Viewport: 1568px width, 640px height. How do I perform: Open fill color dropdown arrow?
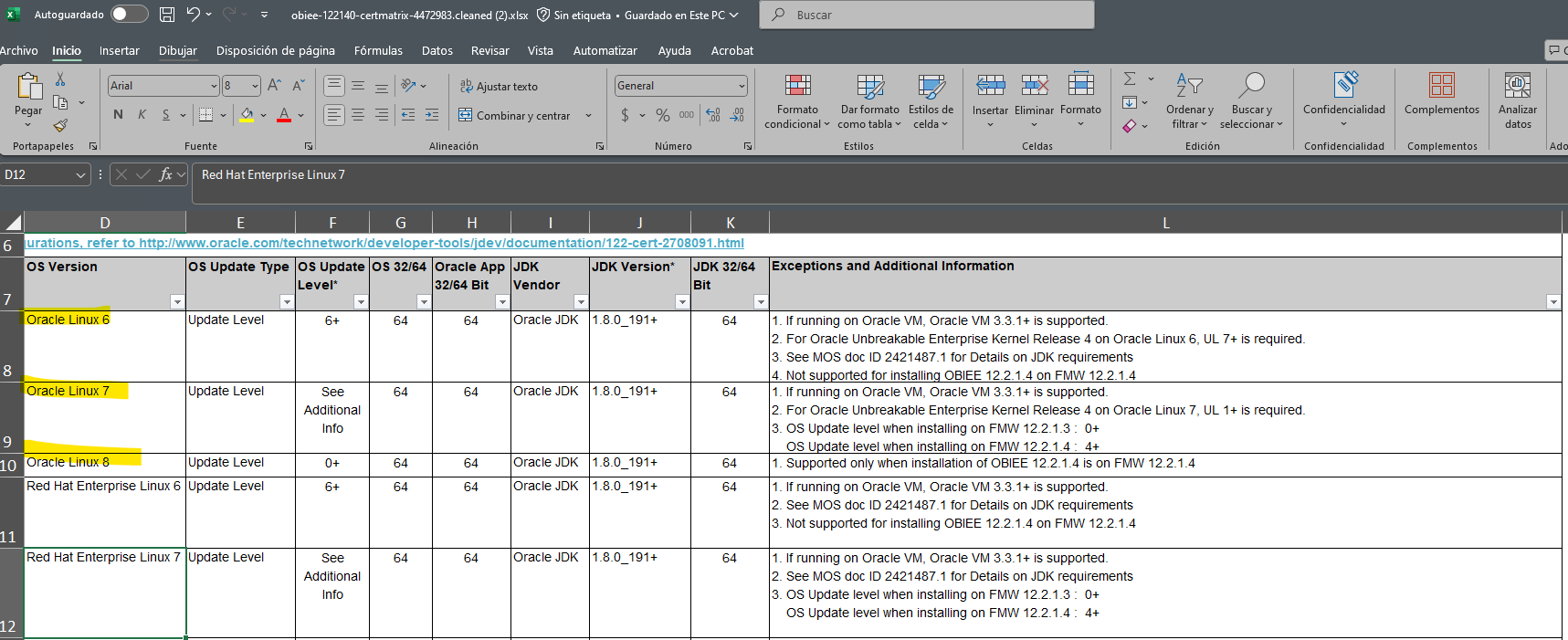(264, 116)
